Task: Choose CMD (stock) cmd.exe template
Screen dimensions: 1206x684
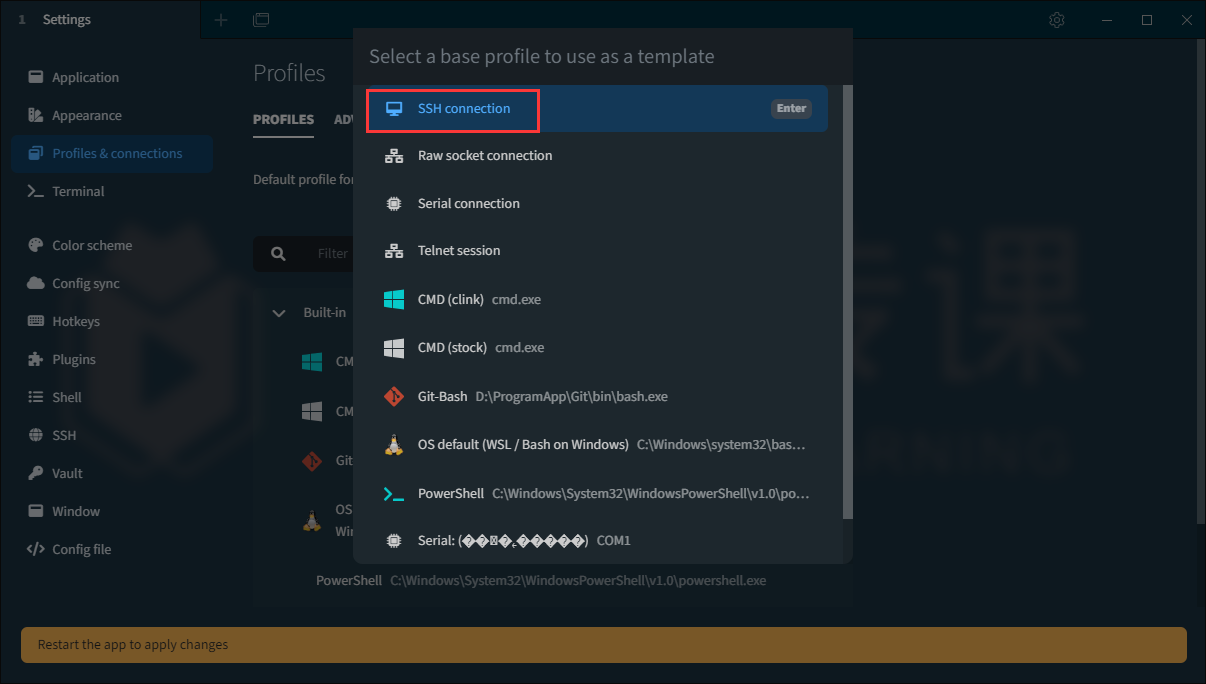Action: click(597, 347)
